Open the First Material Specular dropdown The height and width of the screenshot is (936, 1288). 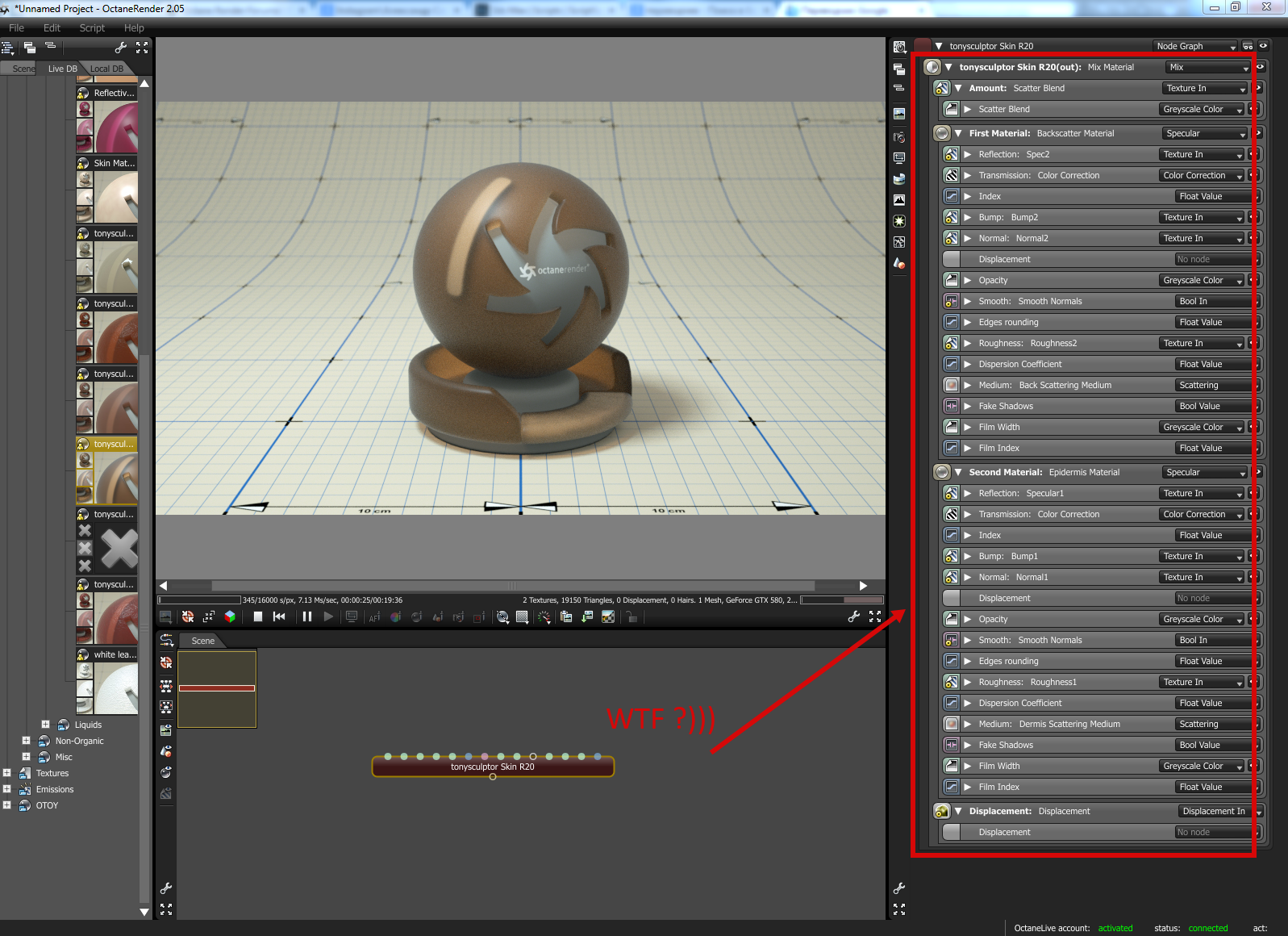(1206, 133)
